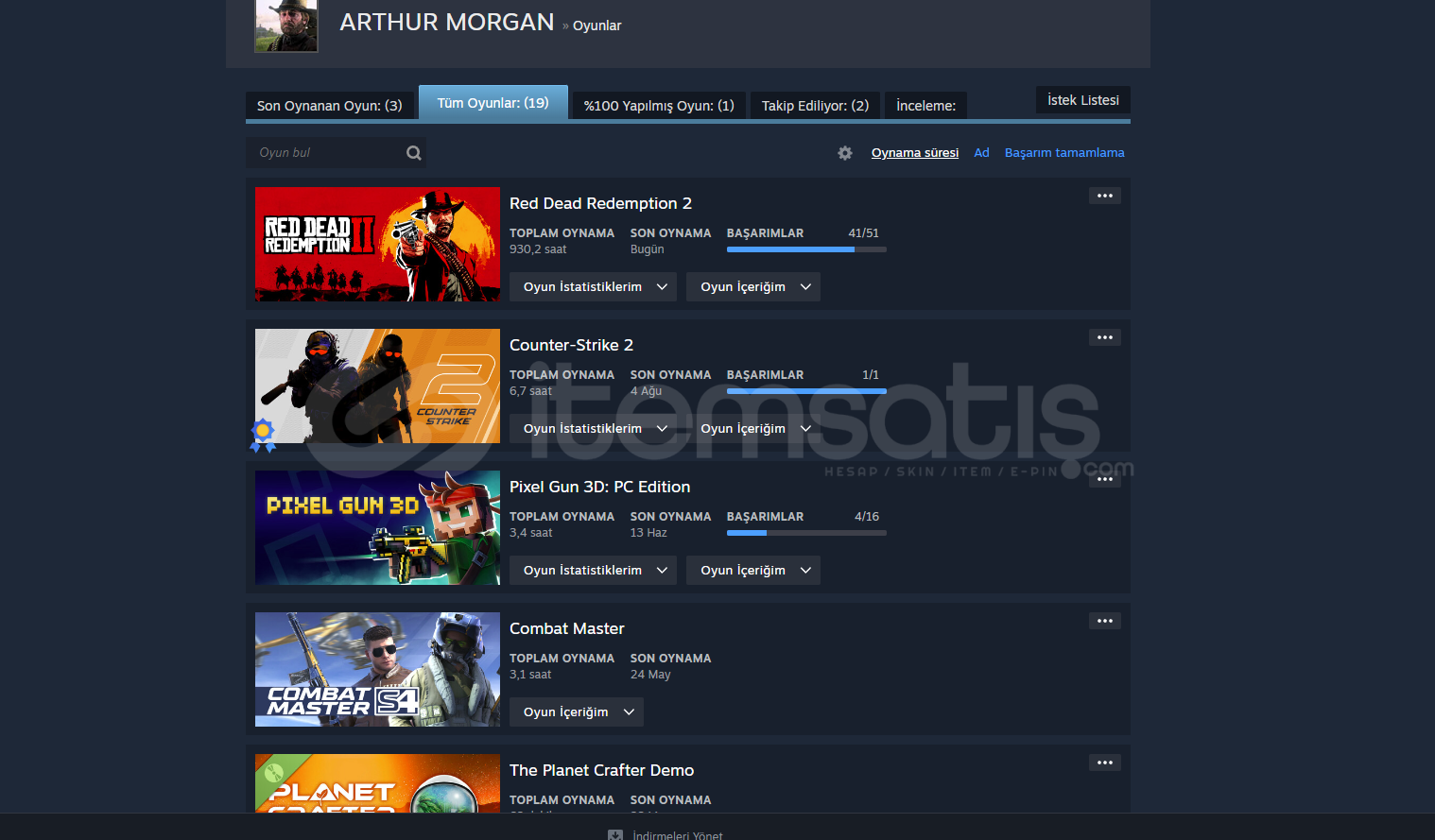This screenshot has width=1435, height=840.
Task: Open Planet Crafter cover image
Action: tap(377, 783)
